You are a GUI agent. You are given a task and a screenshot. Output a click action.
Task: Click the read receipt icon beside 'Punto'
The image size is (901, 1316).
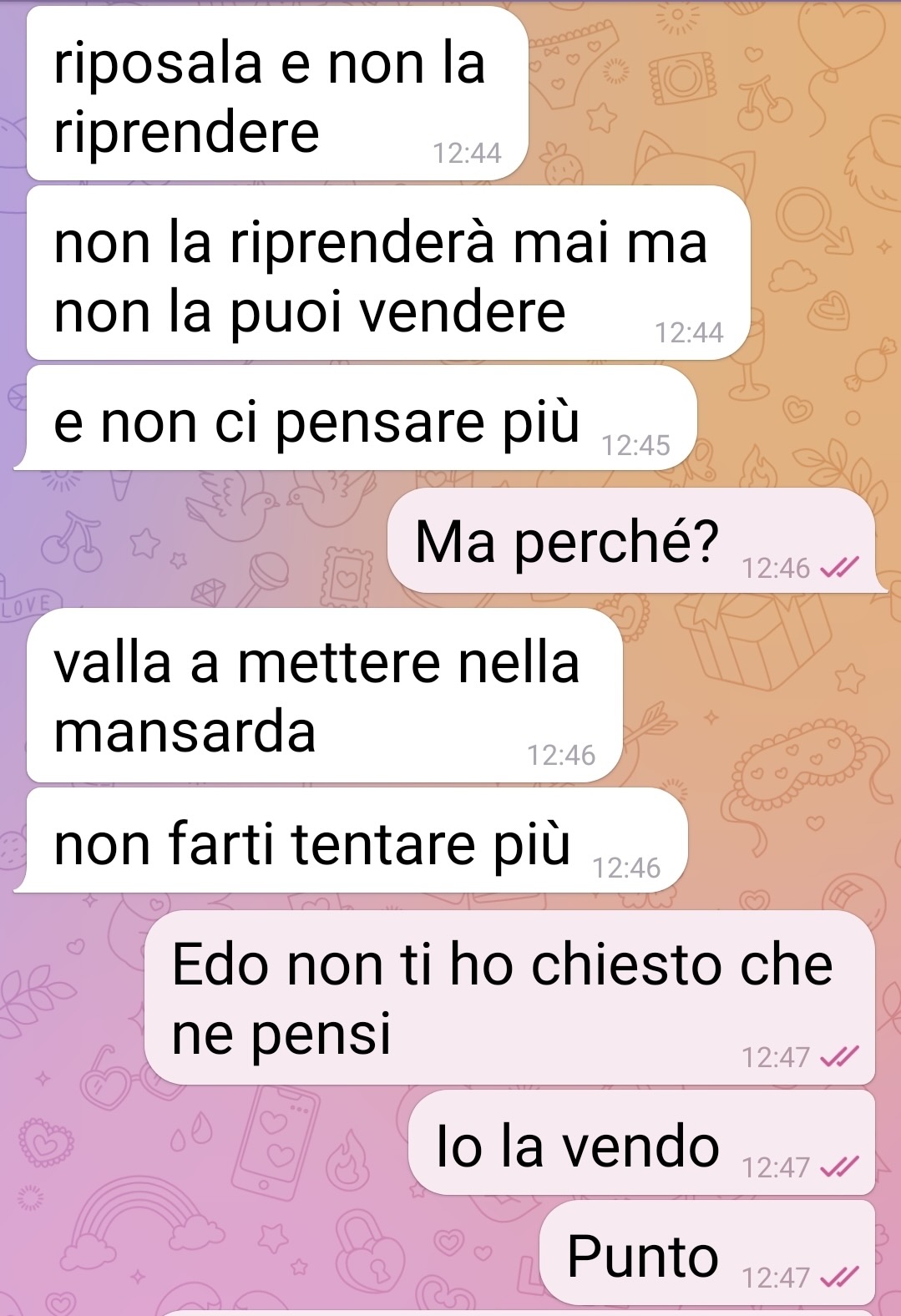click(838, 1278)
